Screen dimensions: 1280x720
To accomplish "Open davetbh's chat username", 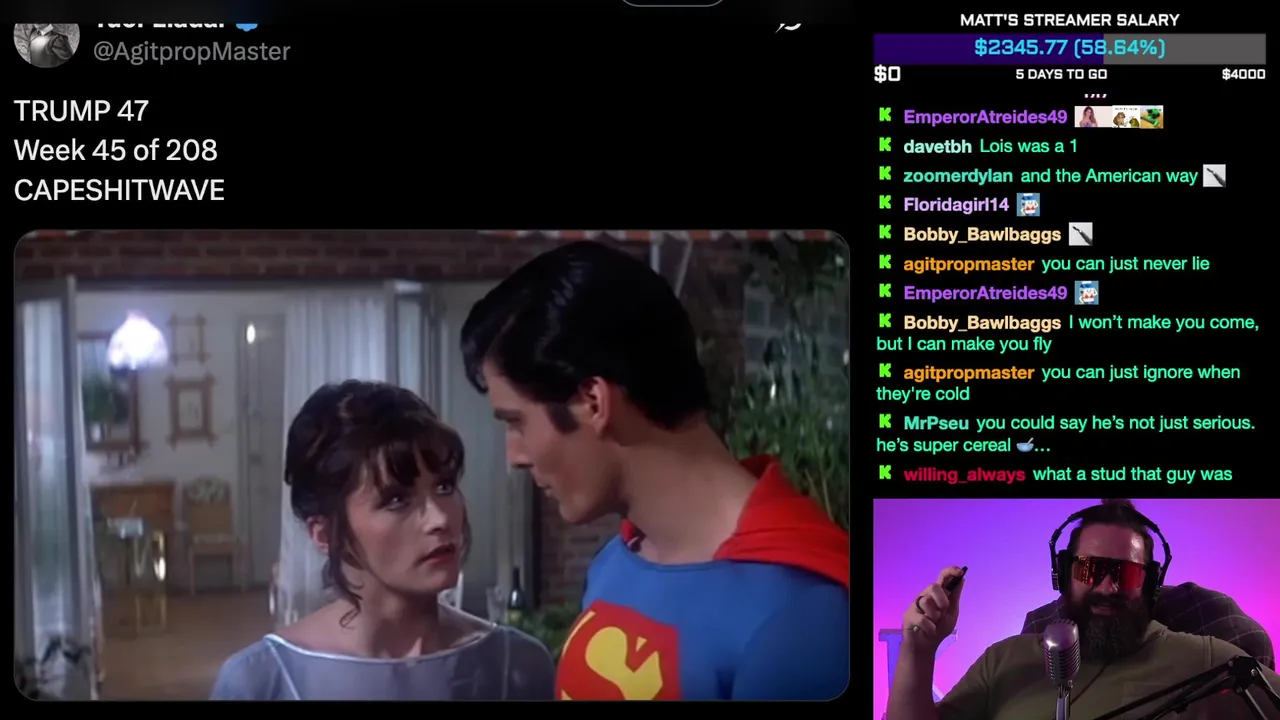I will point(937,147).
